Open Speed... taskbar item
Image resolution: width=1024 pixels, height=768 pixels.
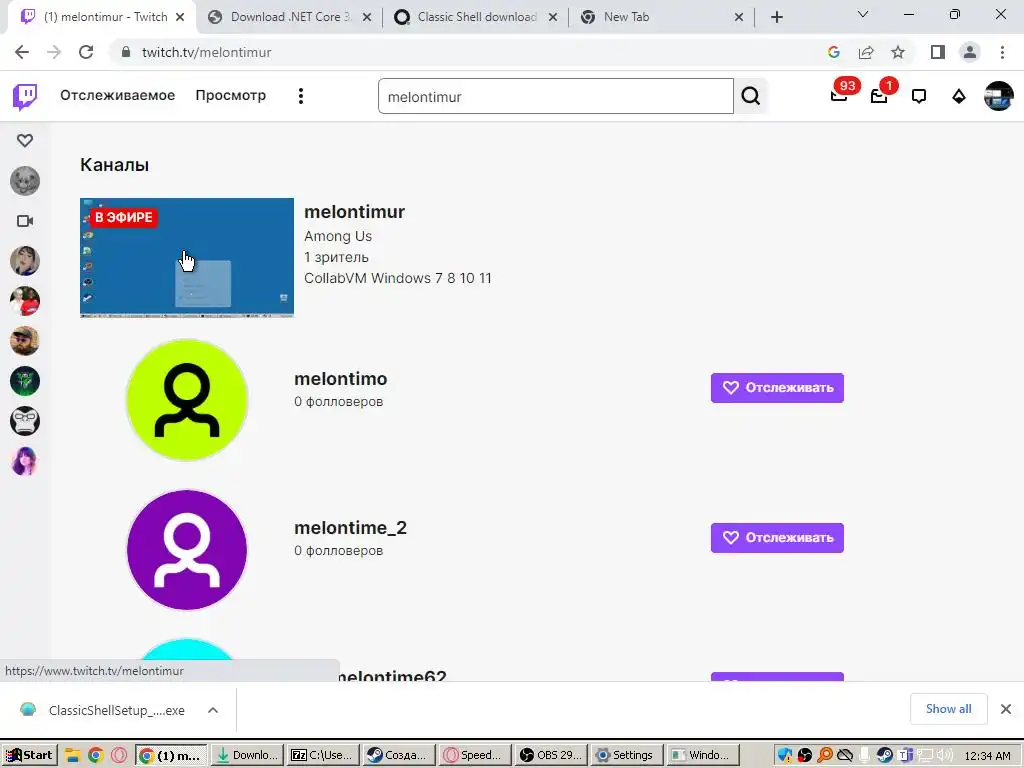tap(475, 756)
